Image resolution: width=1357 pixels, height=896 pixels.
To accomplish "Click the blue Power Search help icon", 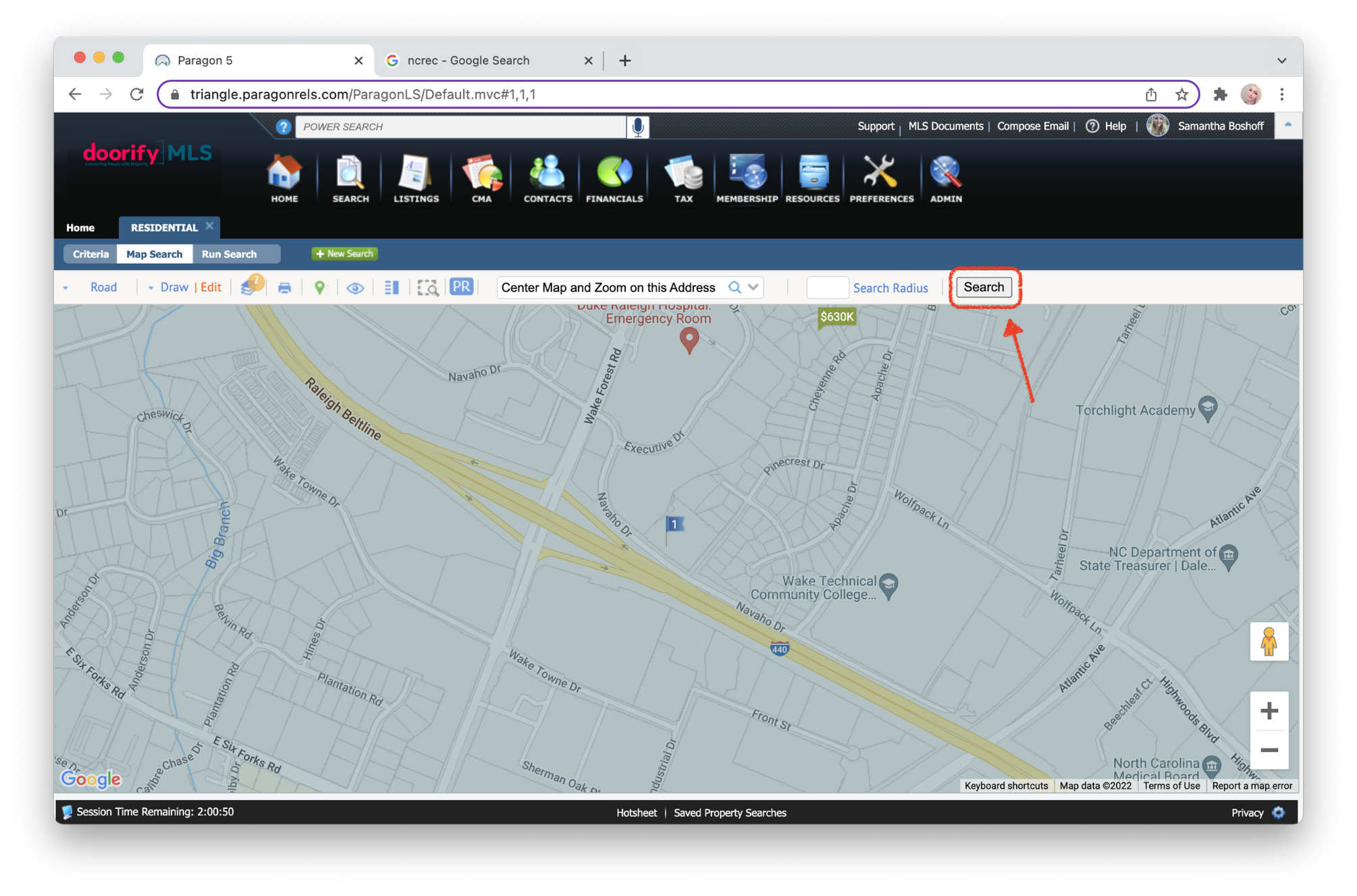I will click(284, 127).
